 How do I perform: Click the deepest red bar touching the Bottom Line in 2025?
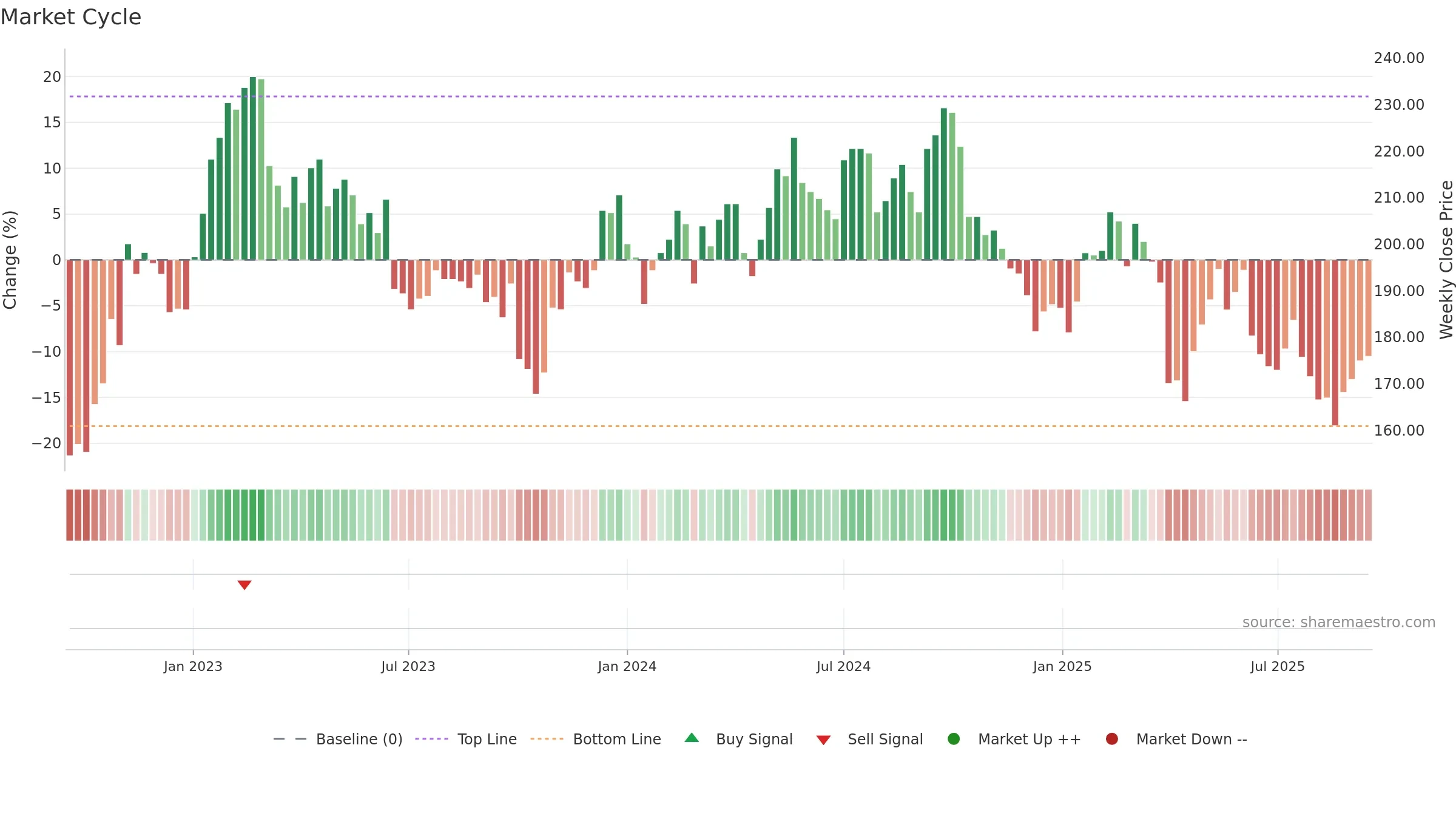(x=1335, y=343)
